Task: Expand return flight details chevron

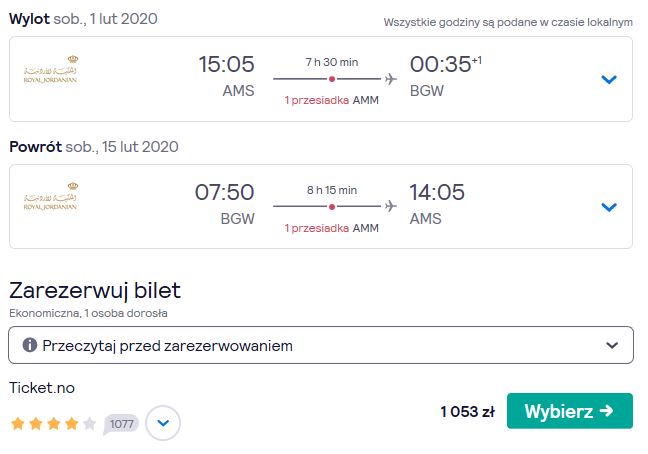Action: pyautogui.click(x=609, y=207)
